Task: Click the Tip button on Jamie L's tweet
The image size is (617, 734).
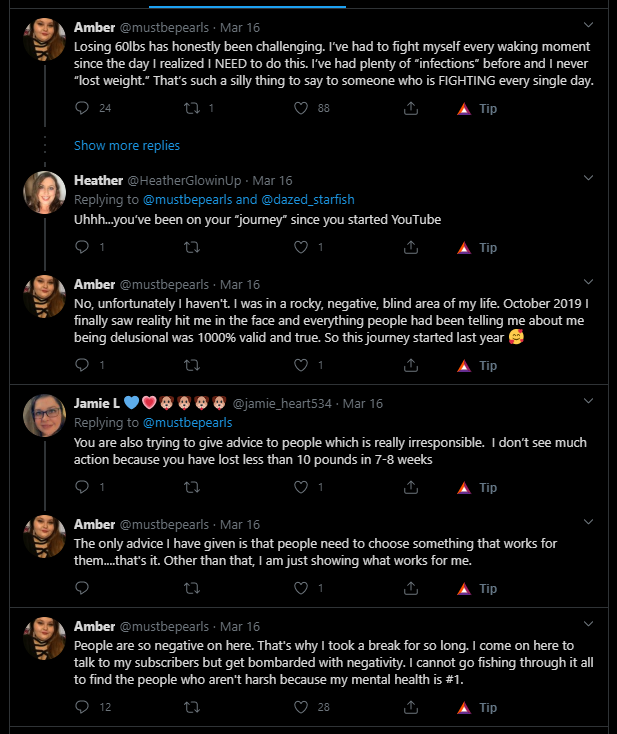Action: pos(477,487)
